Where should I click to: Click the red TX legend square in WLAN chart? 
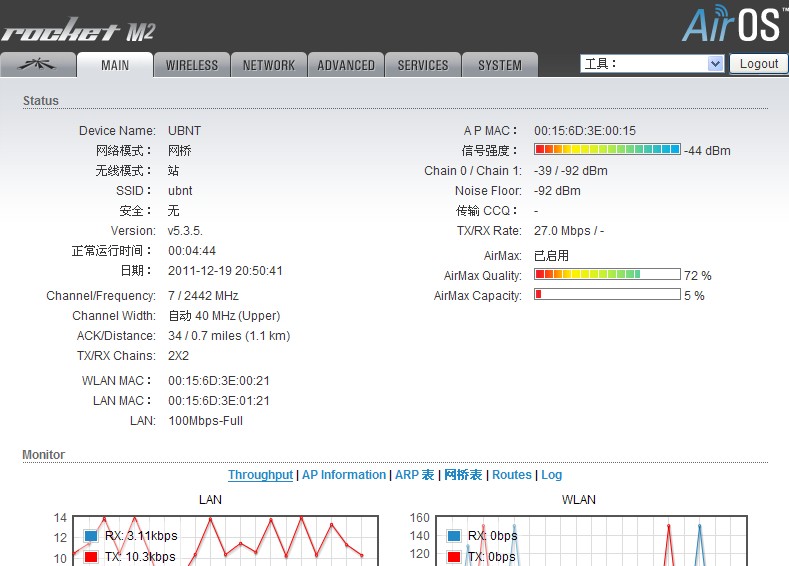(x=454, y=556)
